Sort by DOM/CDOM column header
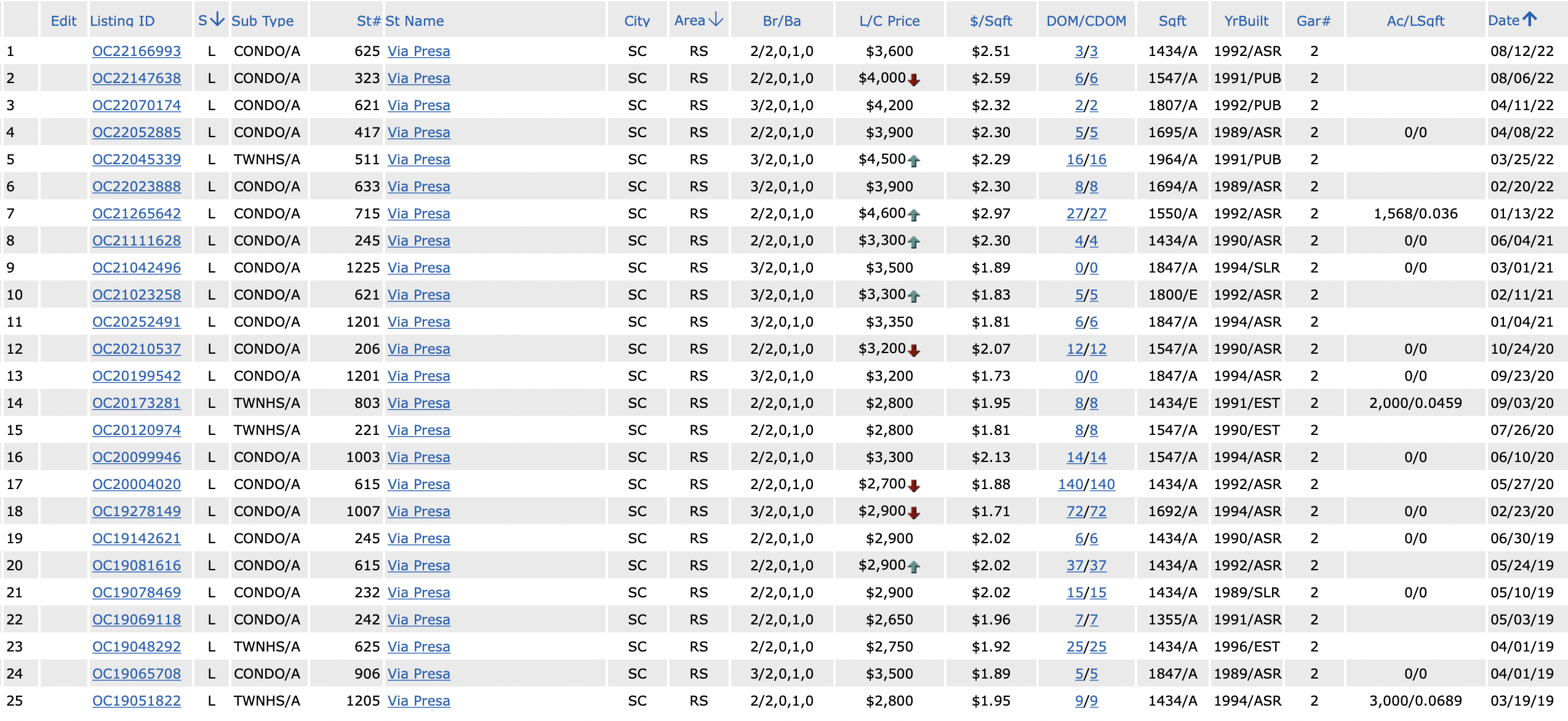The height and width of the screenshot is (721, 1568). pyautogui.click(x=1086, y=21)
